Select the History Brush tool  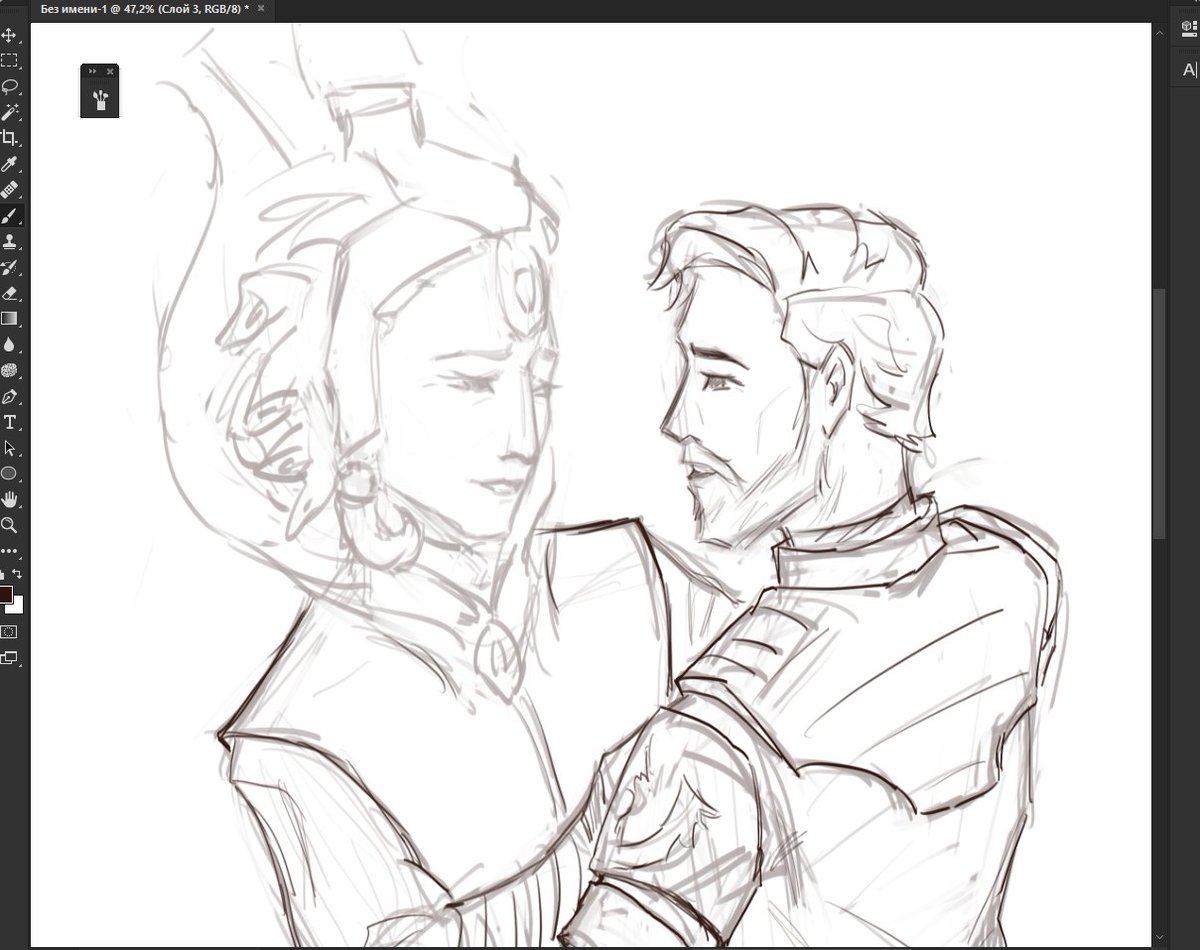(9, 267)
